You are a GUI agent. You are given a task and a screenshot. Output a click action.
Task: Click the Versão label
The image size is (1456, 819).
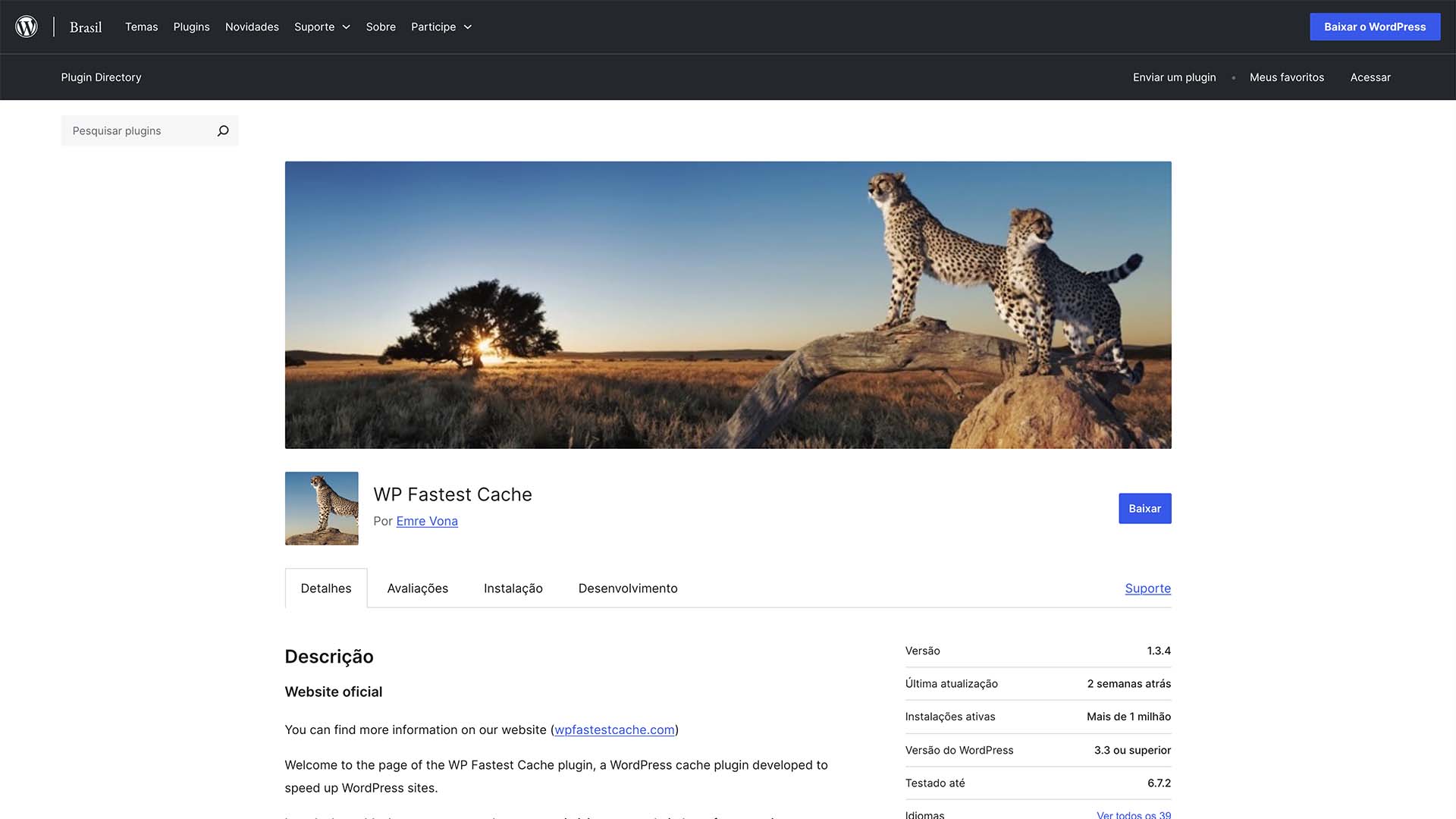coord(922,651)
